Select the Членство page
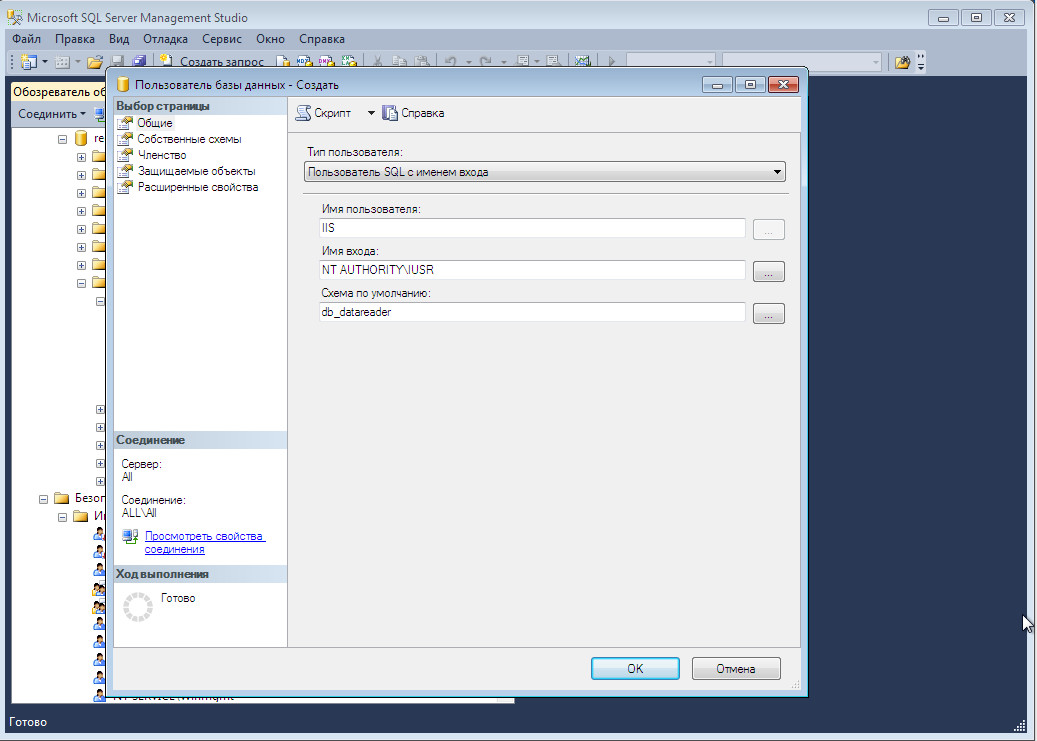Image resolution: width=1037 pixels, height=741 pixels. (x=162, y=155)
